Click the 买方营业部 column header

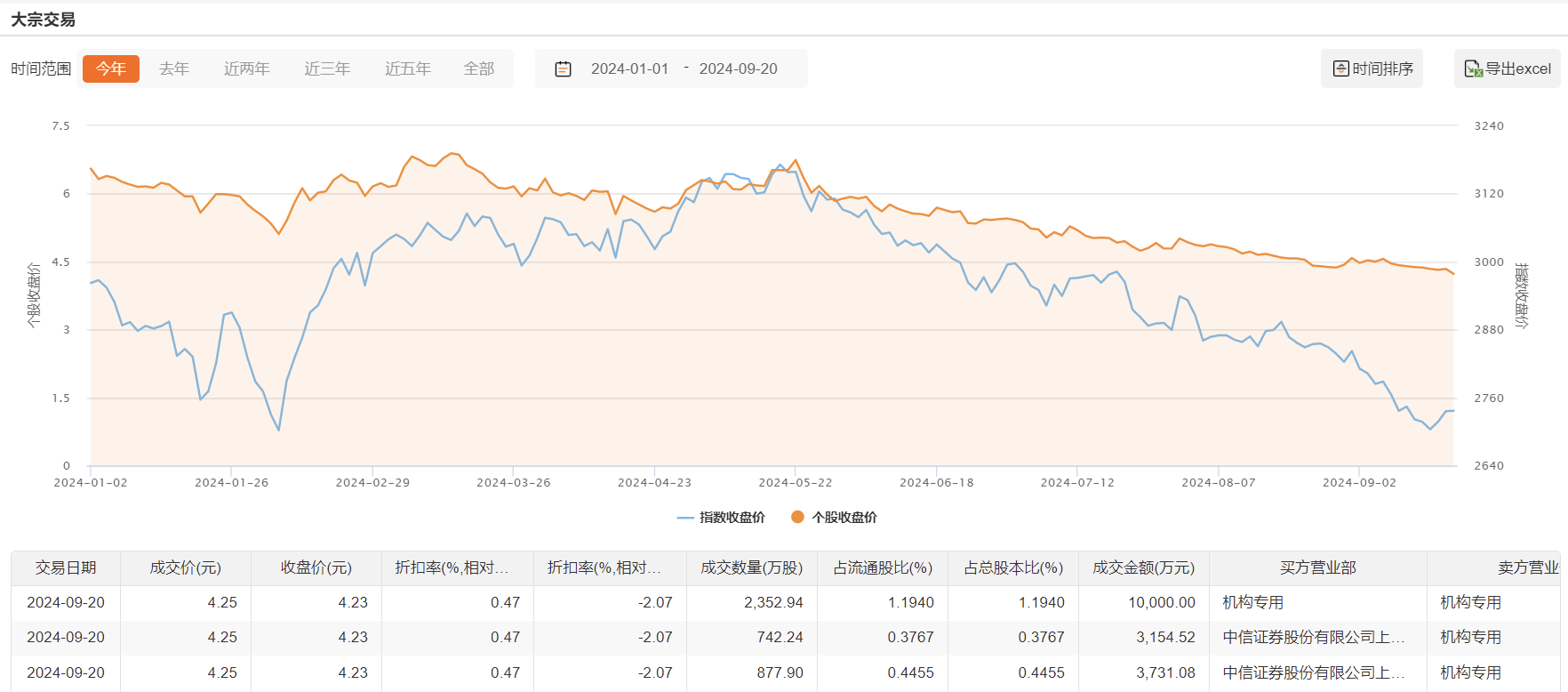[1317, 567]
